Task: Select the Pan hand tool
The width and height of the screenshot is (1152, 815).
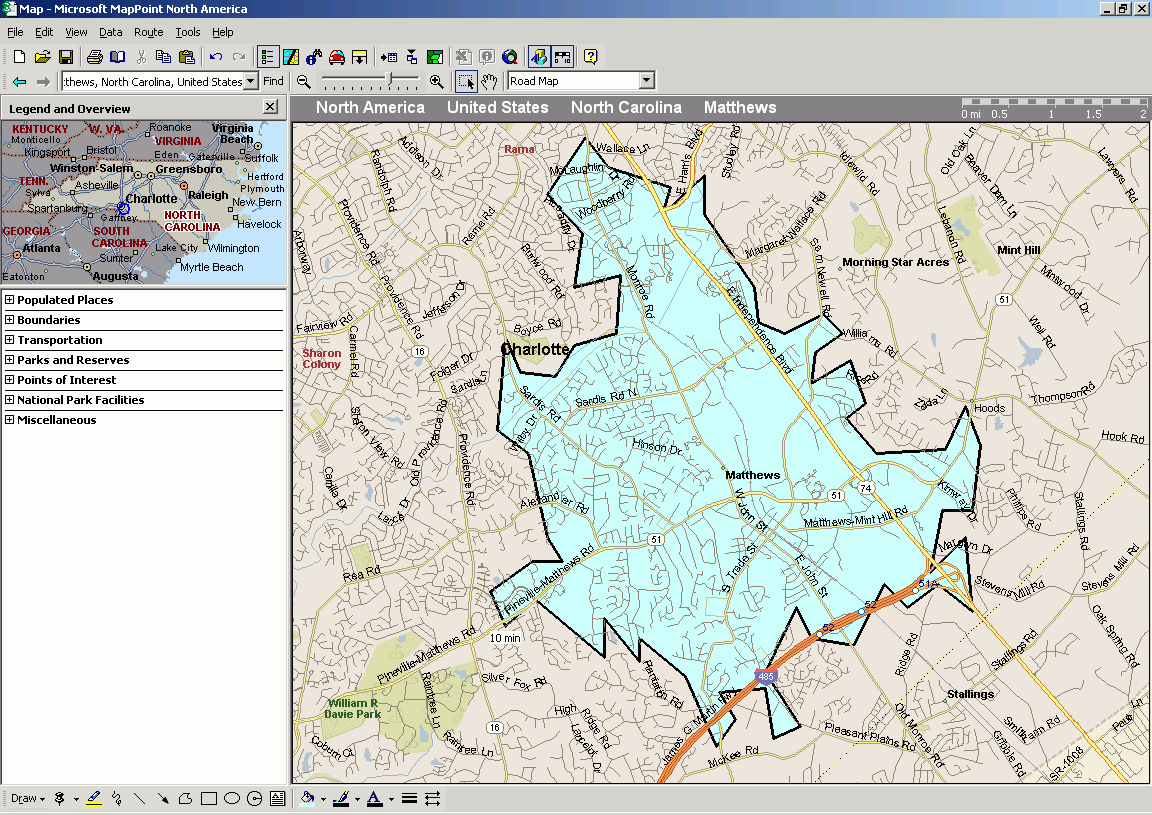Action: point(489,81)
